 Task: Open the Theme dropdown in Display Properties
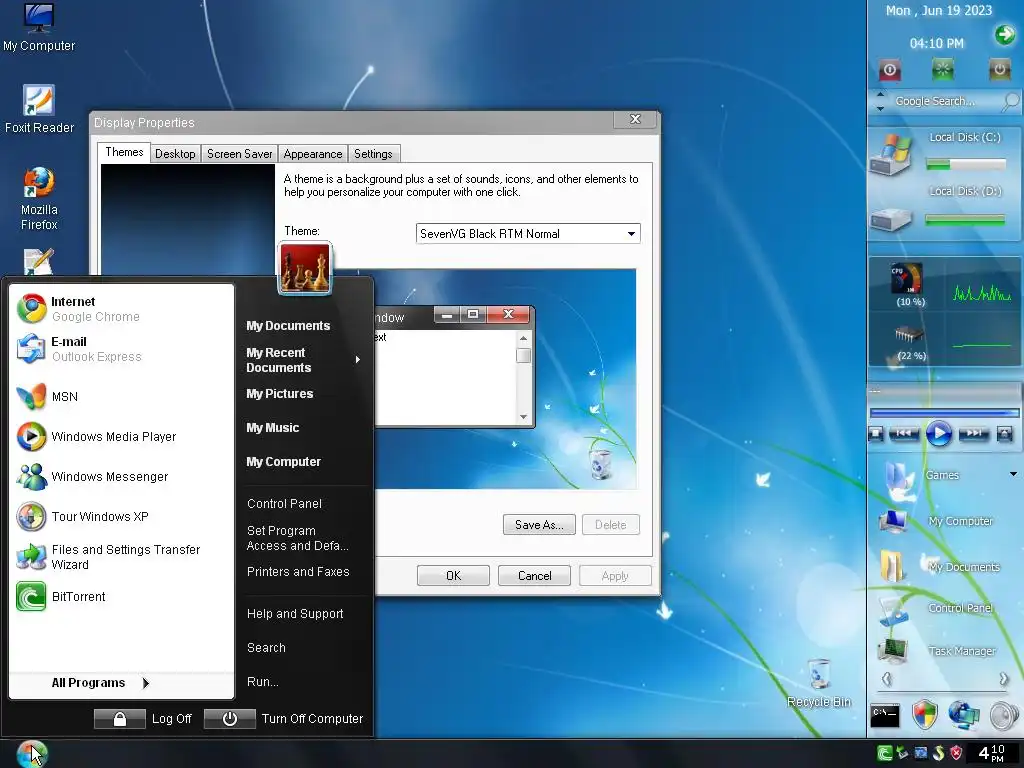(631, 234)
